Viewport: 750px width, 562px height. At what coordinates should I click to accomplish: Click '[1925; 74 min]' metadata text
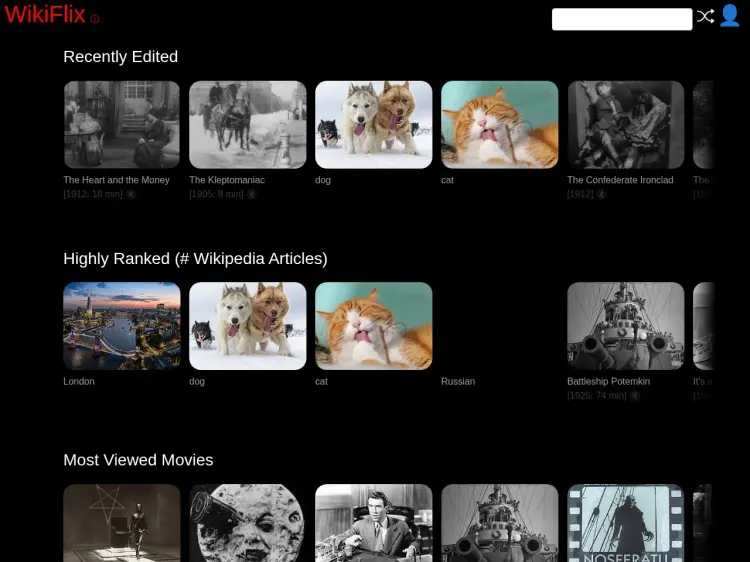[x=596, y=396]
